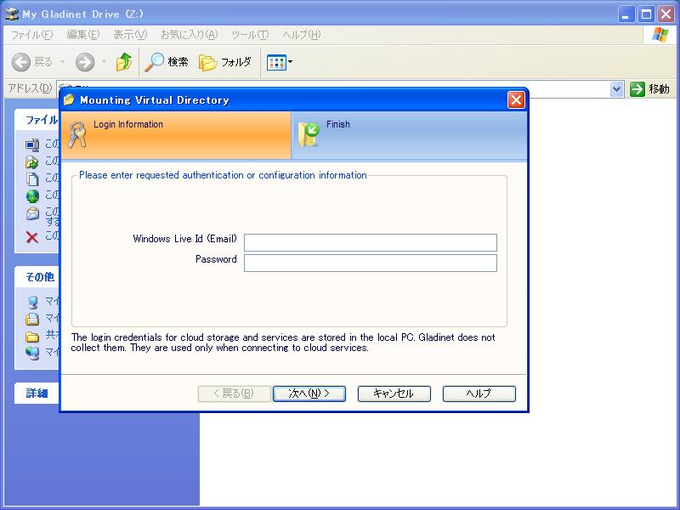Open the Forward button history dropdown arrow
This screenshot has width=680, height=510.
[x=104, y=62]
